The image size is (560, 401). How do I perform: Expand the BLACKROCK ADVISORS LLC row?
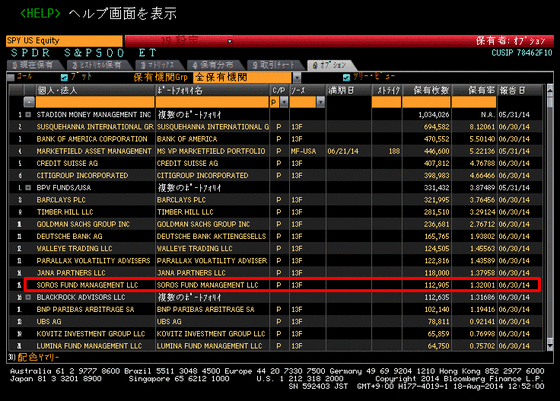coord(28,297)
